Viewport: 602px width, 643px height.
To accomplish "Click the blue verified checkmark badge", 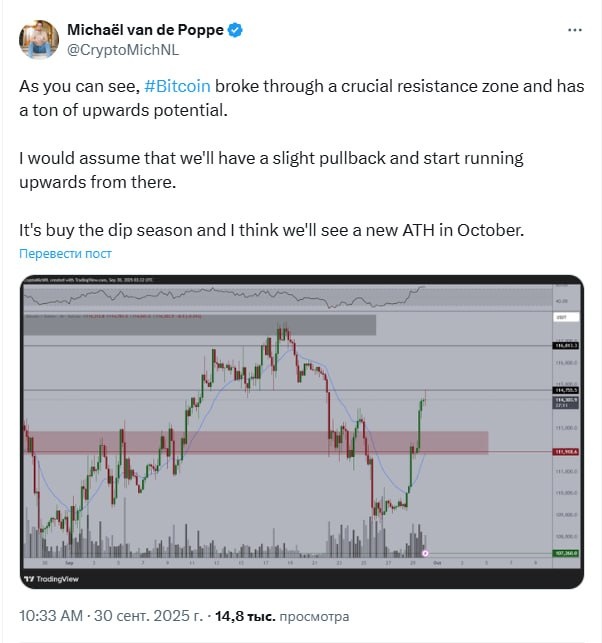I will (x=235, y=30).
